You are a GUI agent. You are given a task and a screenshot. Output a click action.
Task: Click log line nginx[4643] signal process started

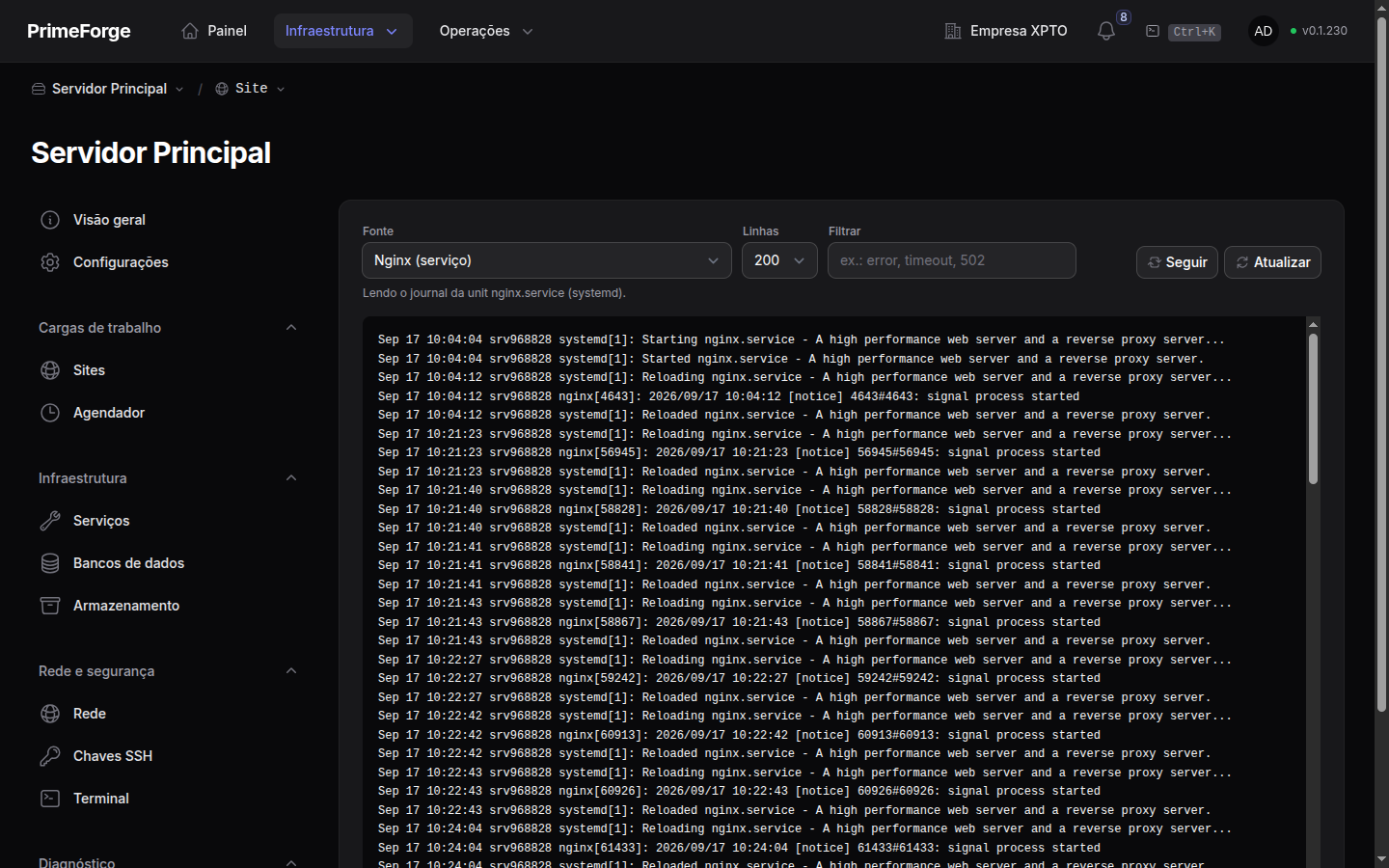729,396
